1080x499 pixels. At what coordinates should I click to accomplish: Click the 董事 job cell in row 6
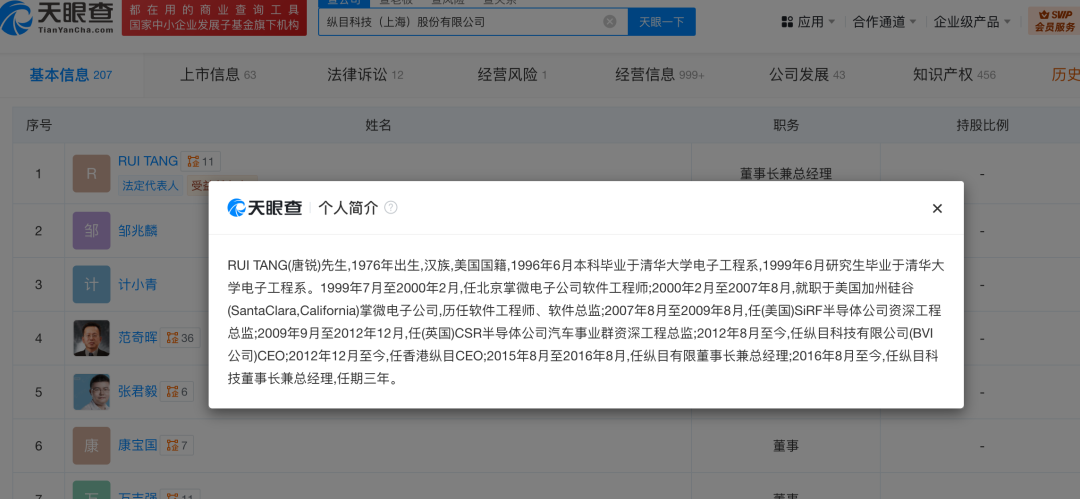click(786, 446)
